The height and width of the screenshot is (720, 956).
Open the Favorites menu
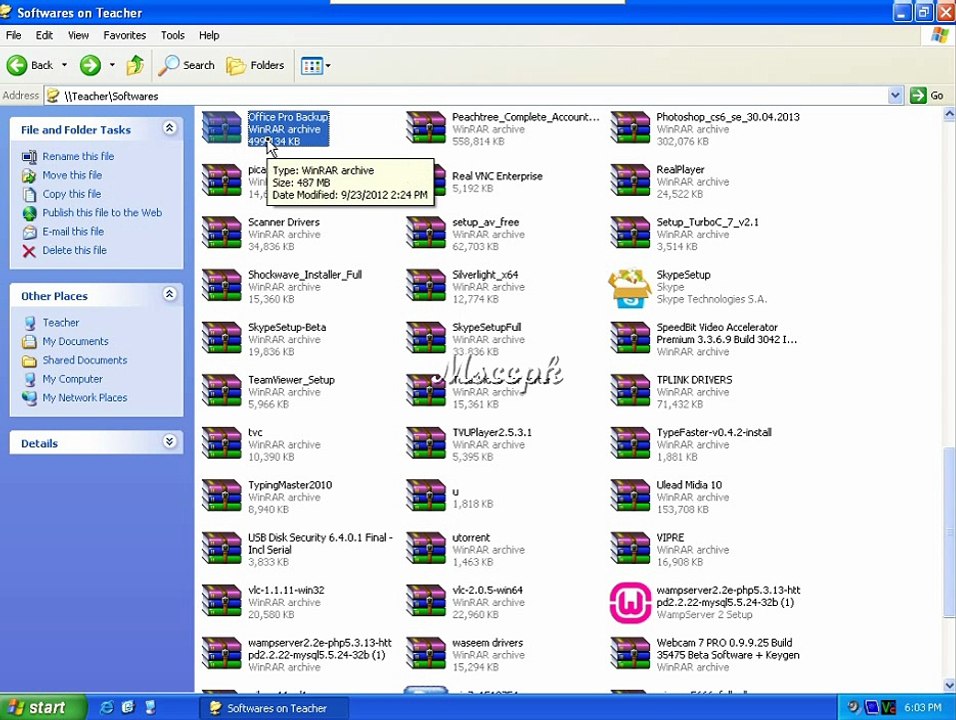(124, 35)
